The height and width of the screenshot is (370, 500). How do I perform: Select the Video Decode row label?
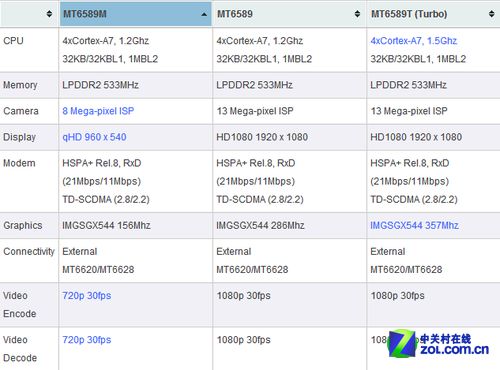[x=20, y=349]
